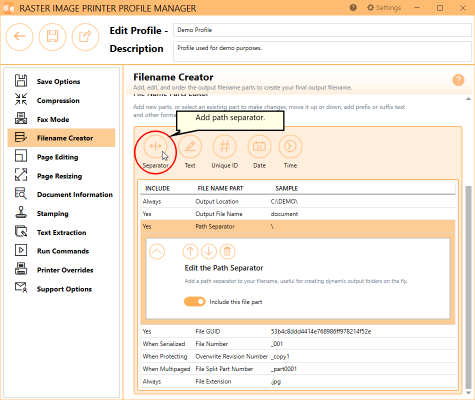Delete the Path Separator part with the trash icon
Screen dimensions: 475x400
pos(227,251)
